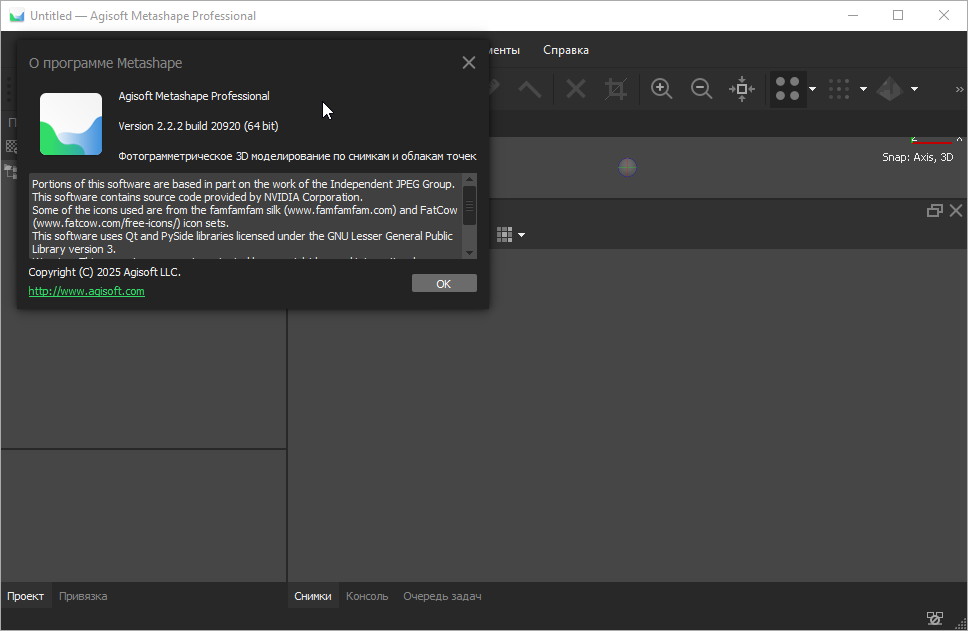Screen dimensions: 968x631
Task: Switch to the Привязка tab
Action: pyautogui.click(x=83, y=596)
